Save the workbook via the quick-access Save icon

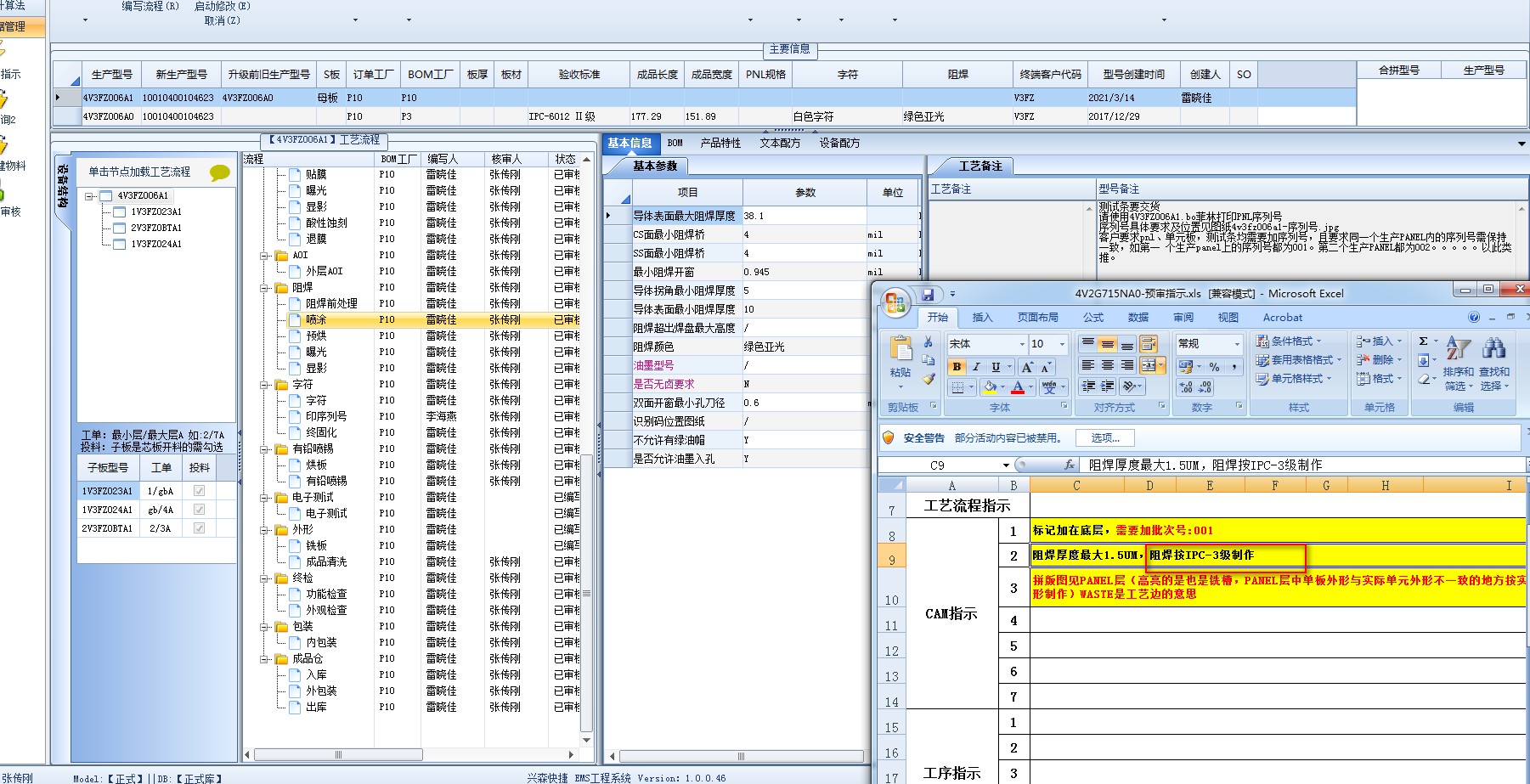[x=928, y=294]
